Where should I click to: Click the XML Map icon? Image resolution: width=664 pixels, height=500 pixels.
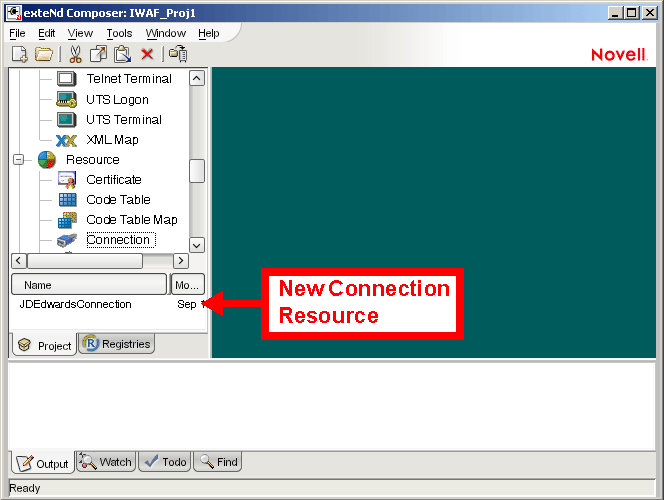[66, 140]
